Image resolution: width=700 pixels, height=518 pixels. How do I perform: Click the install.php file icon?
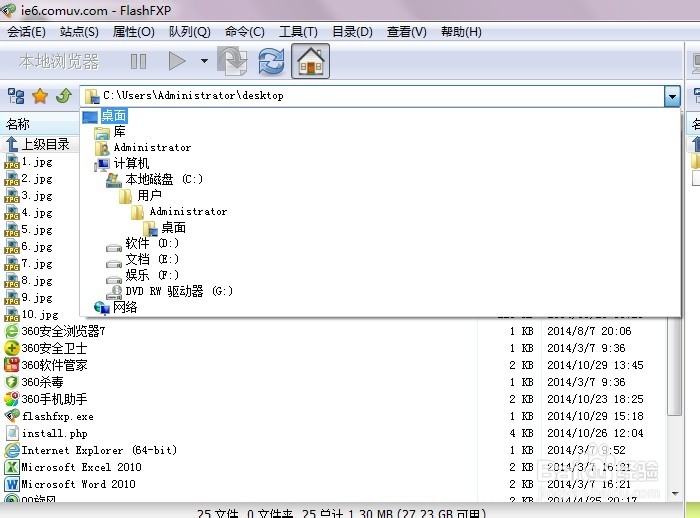pos(12,433)
